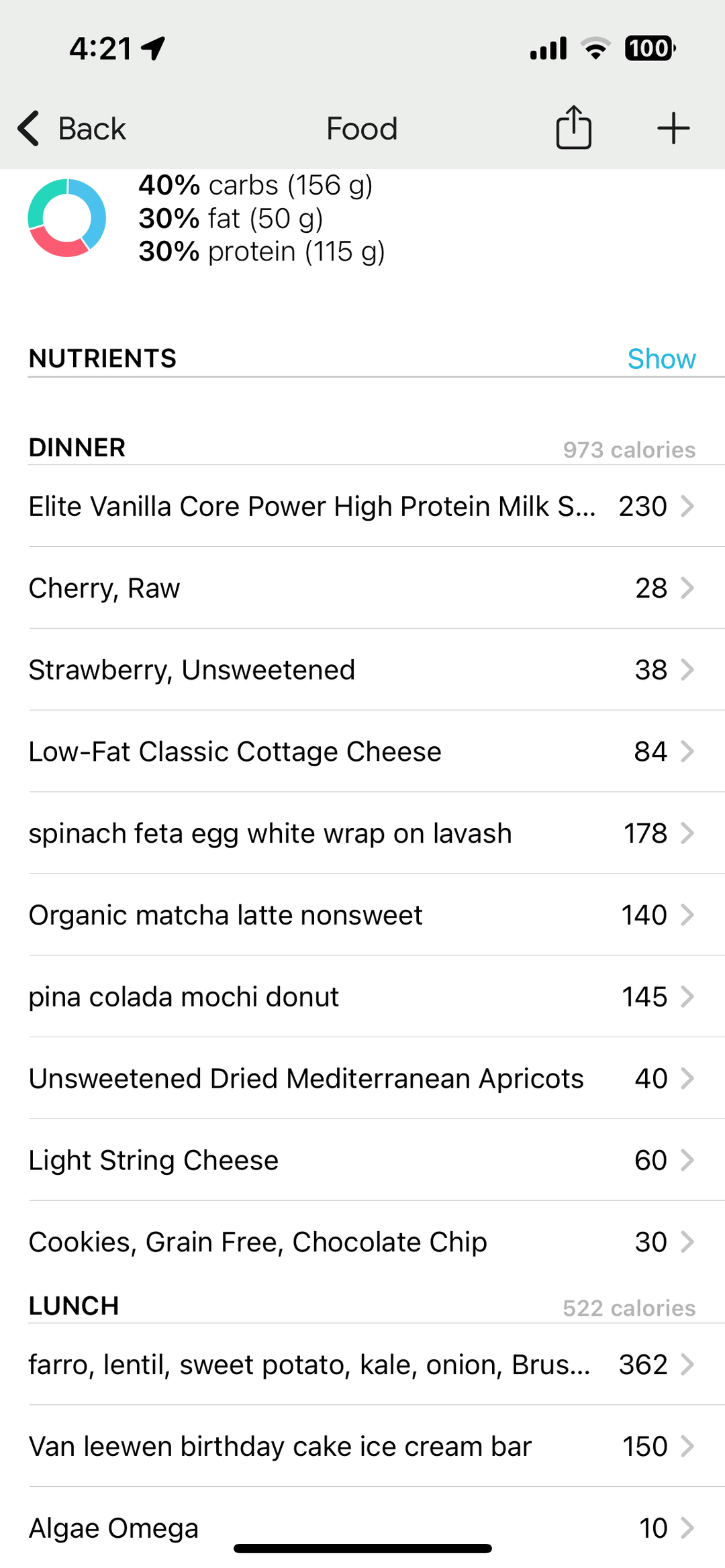Select pina colada mochi donut item
Viewport: 725px width, 1568px height.
click(x=183, y=997)
